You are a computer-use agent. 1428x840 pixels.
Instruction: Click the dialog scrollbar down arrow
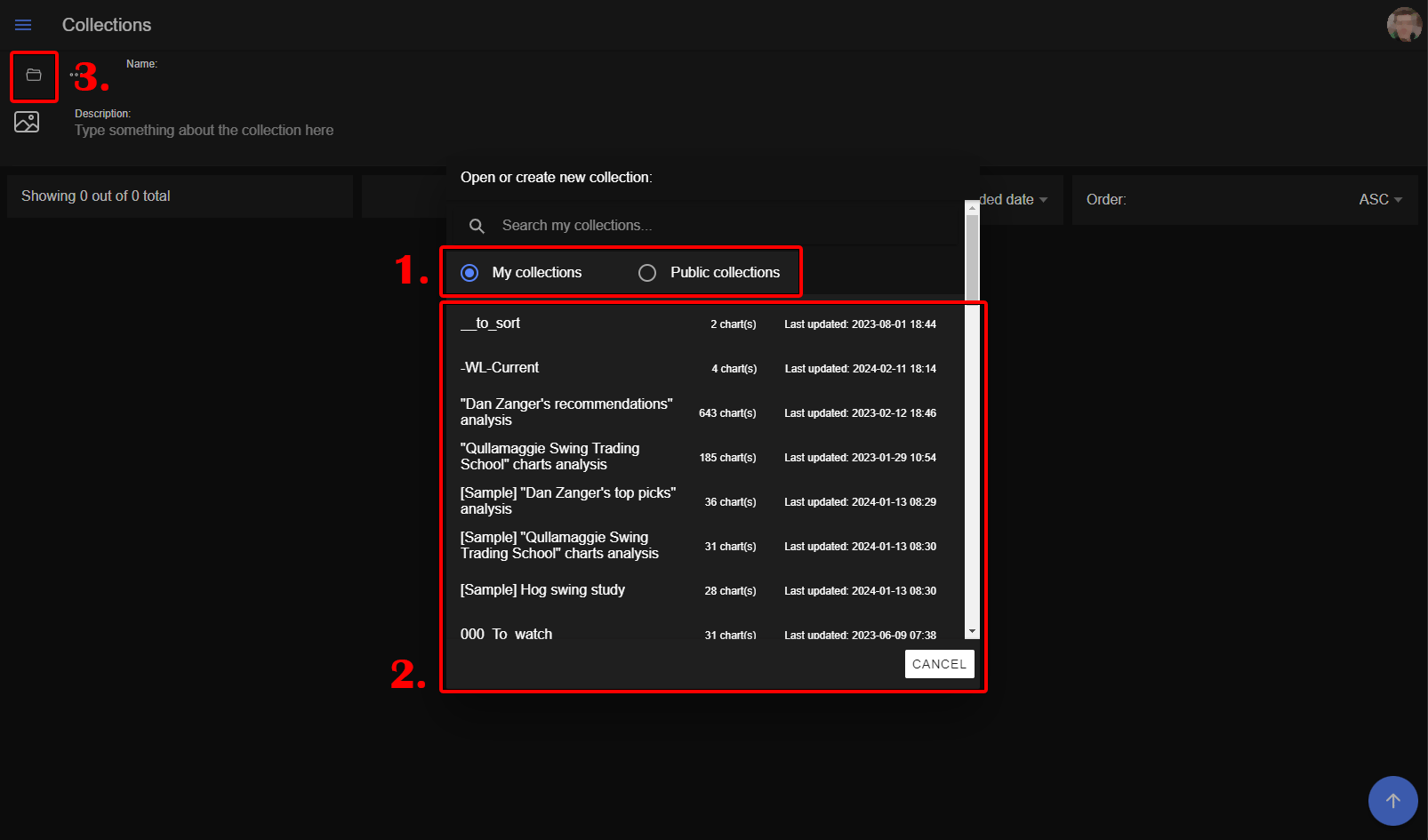(972, 631)
